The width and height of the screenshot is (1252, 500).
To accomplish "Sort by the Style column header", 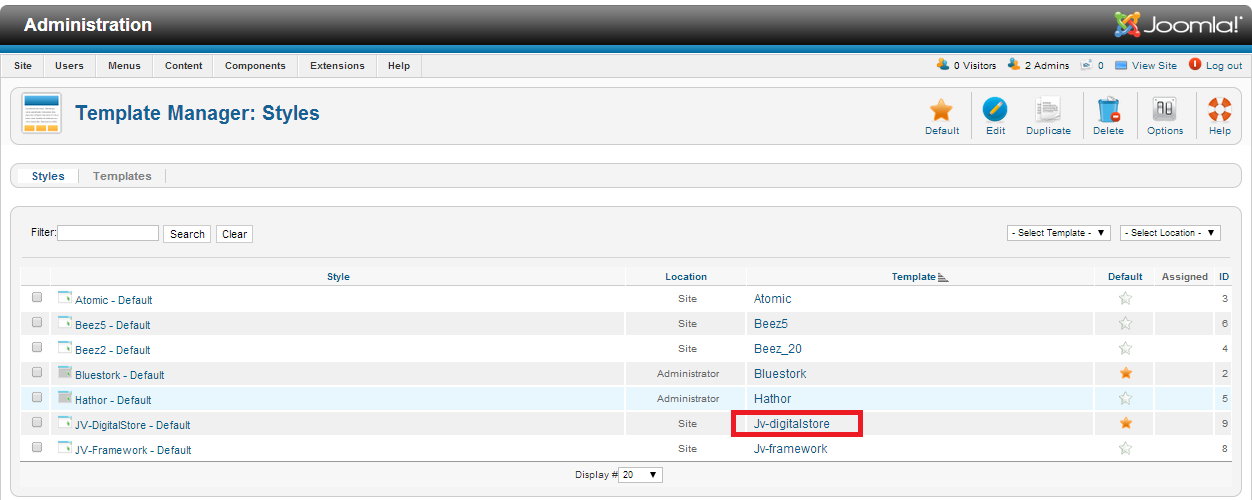I will (x=338, y=277).
